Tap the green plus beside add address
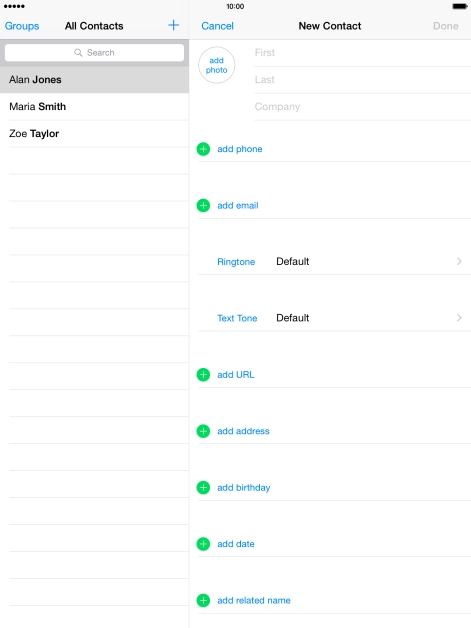This screenshot has width=471, height=628. 203,431
